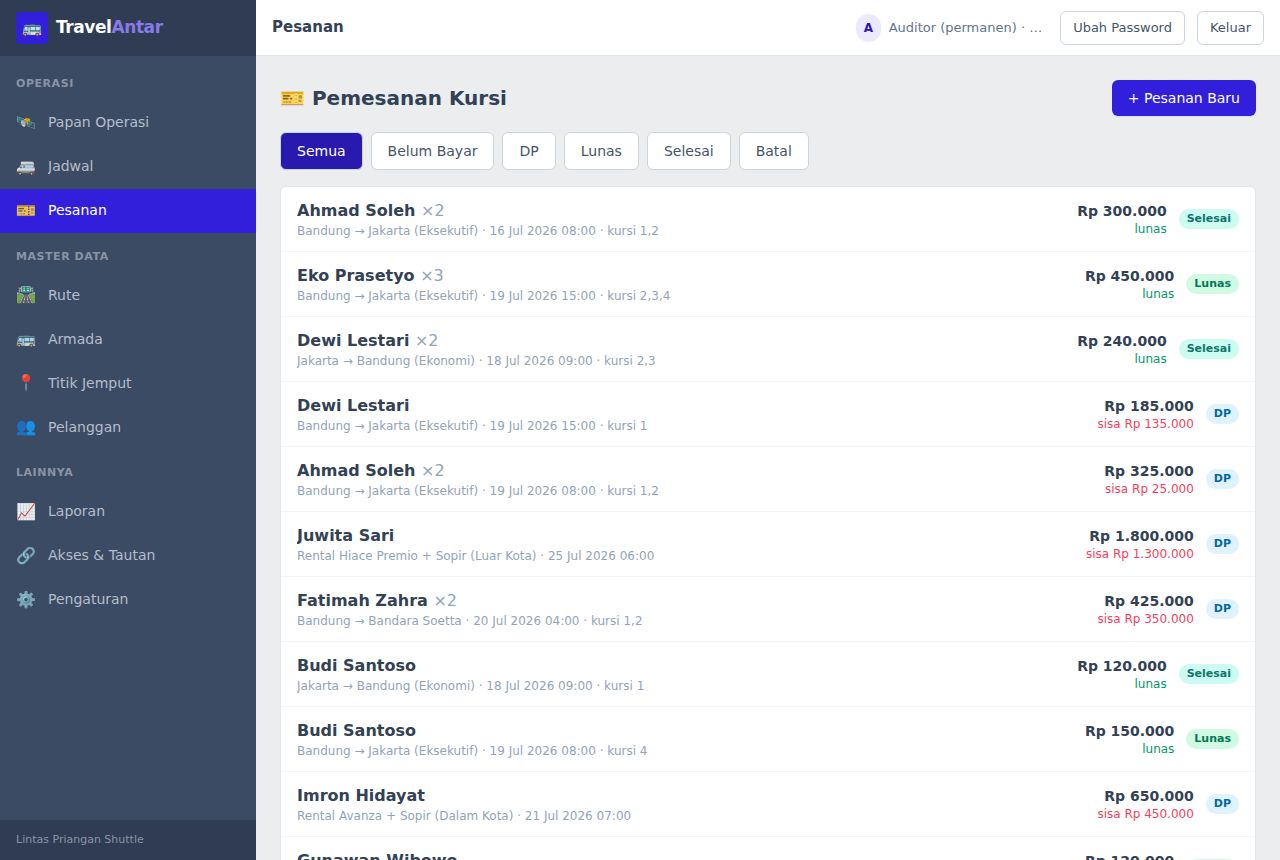Open Imron Hidayat rental Avanza order
1280x860 pixels.
[768, 804]
